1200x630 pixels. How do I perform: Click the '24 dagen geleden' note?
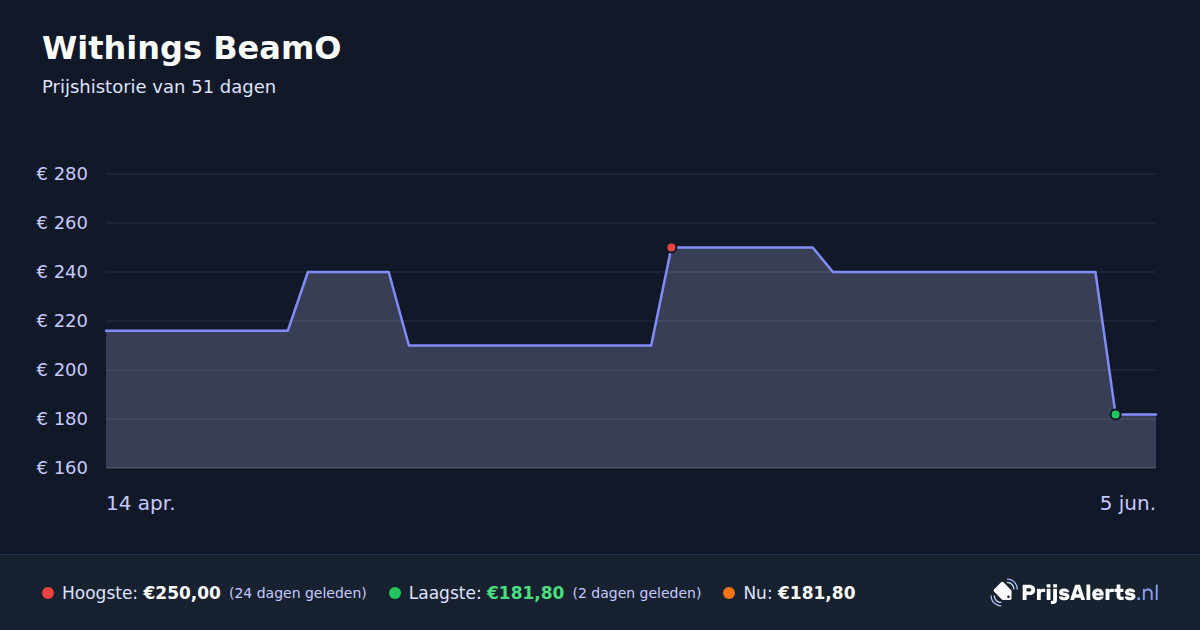coord(298,593)
